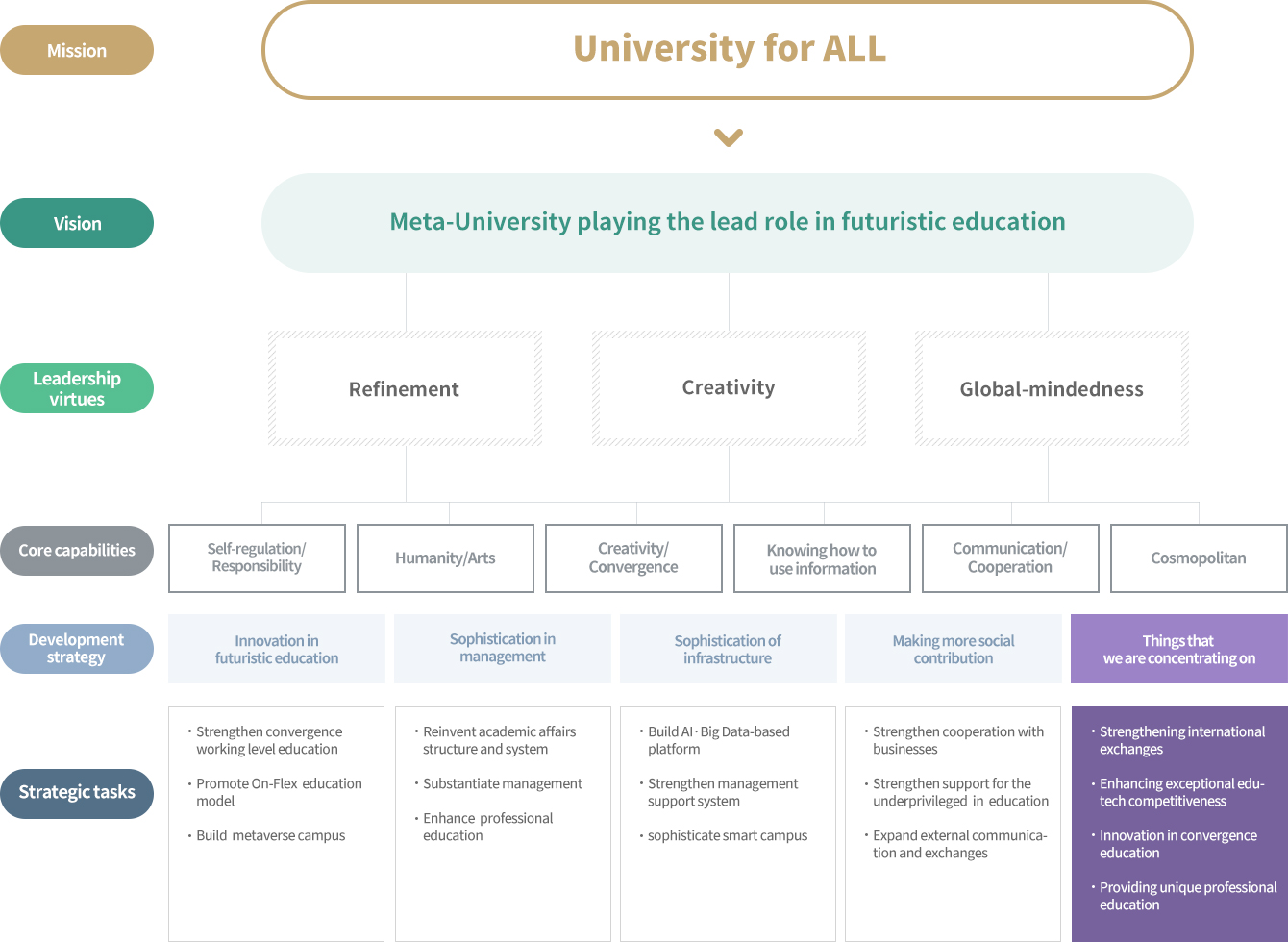Click the Core capabilities label
Image resolution: width=1288 pixels, height=942 pixels.
click(77, 551)
